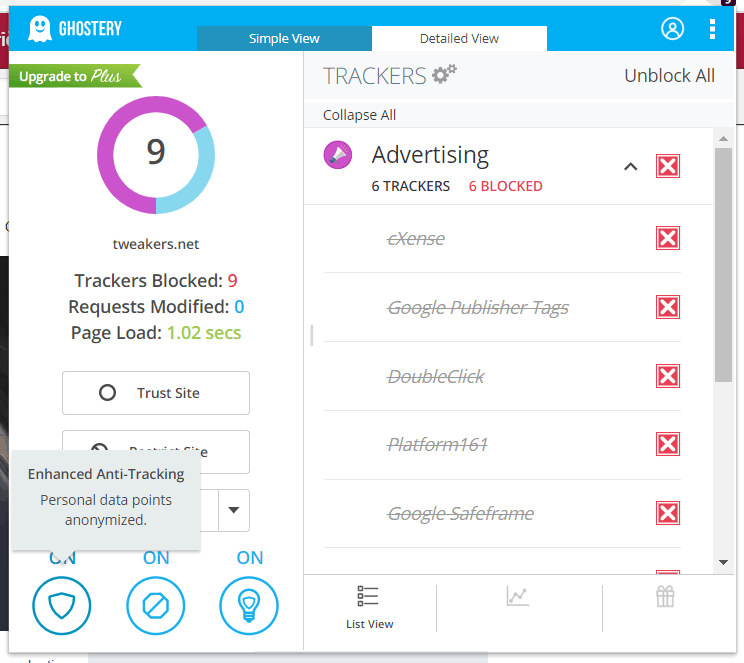The width and height of the screenshot is (744, 663).
Task: Unblock the cXense tracker
Action: tap(668, 238)
